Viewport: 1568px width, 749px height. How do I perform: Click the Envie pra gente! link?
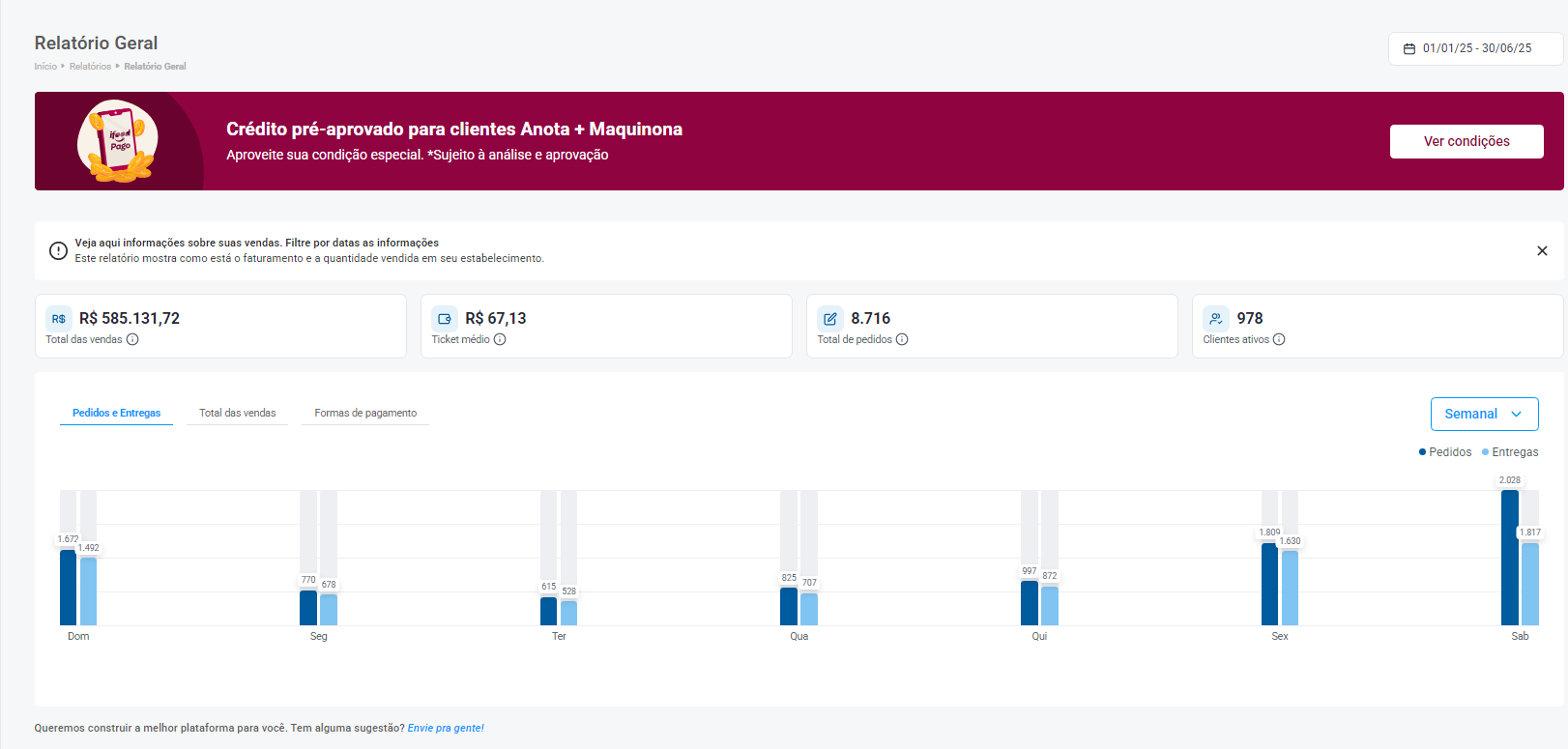(x=446, y=728)
